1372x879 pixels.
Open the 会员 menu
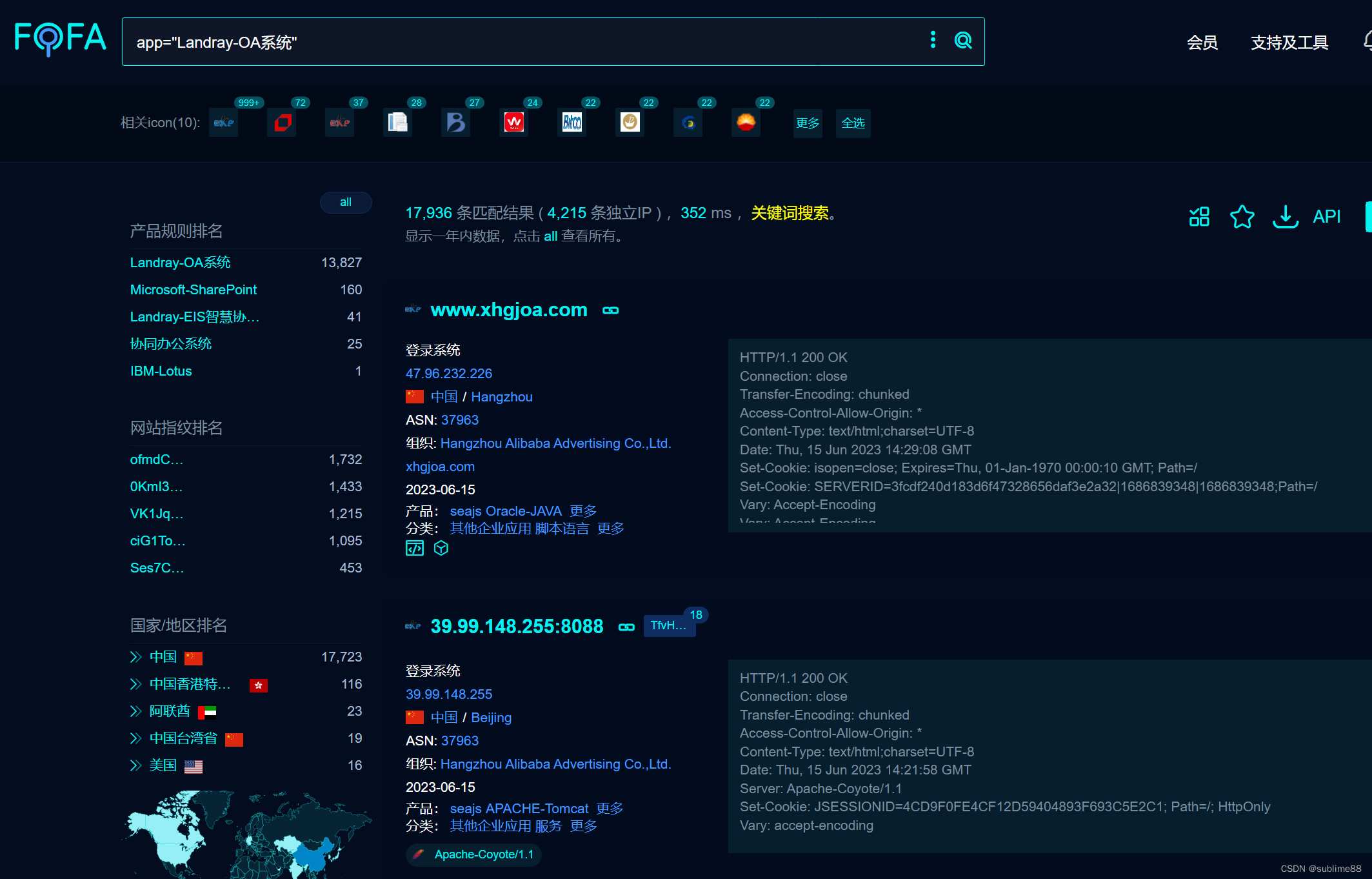[x=1202, y=43]
